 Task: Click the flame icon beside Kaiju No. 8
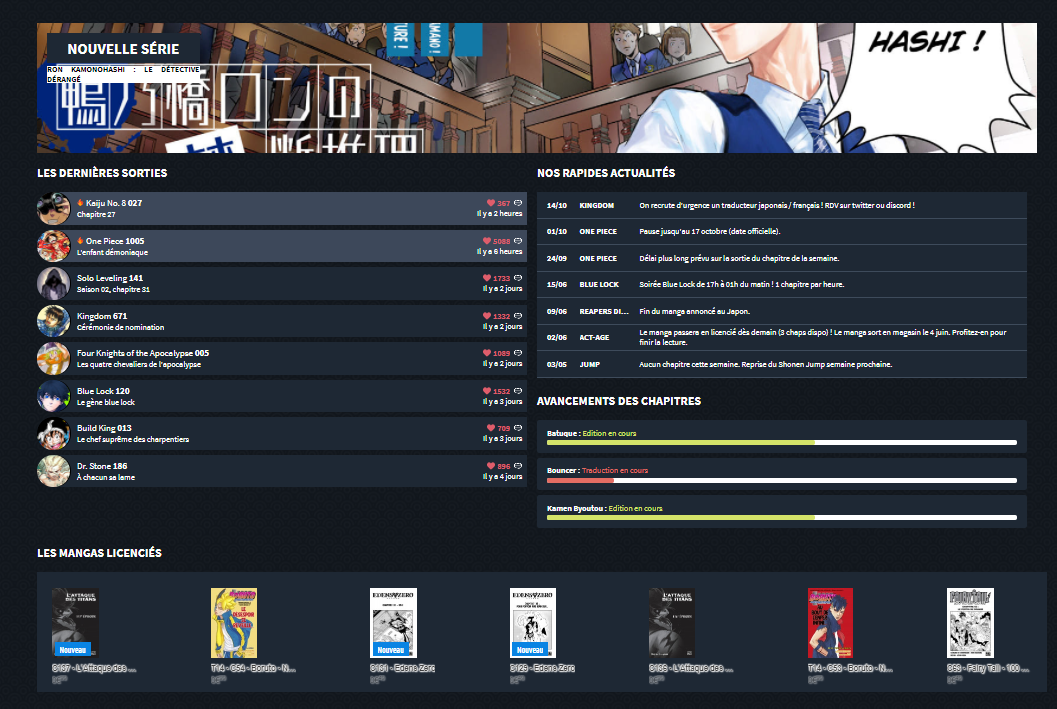[x=80, y=203]
